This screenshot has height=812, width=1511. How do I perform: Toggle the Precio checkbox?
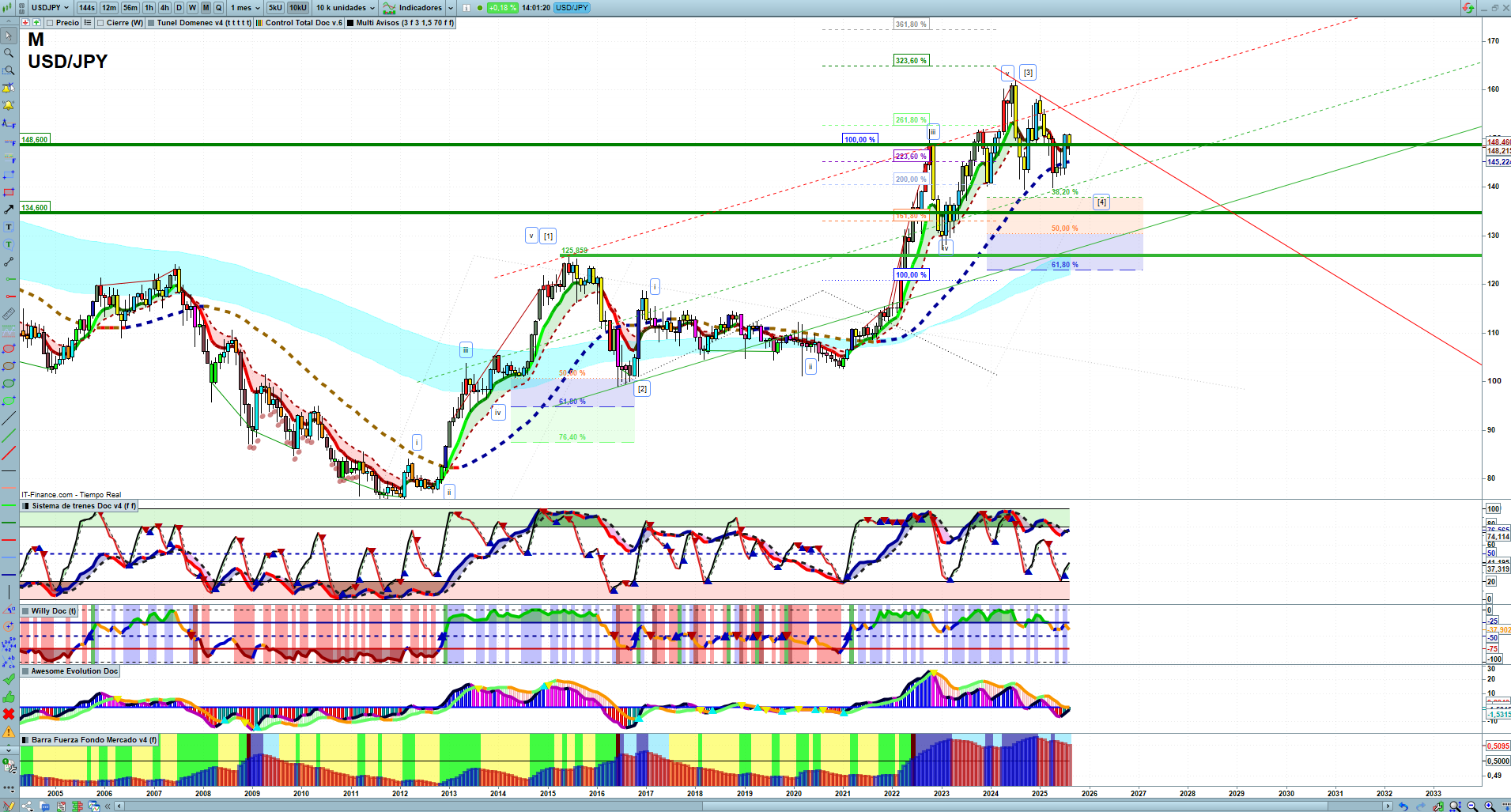point(49,23)
